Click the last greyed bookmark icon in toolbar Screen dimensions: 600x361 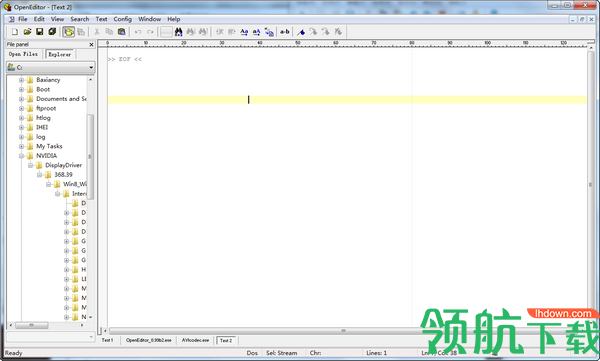[338, 32]
